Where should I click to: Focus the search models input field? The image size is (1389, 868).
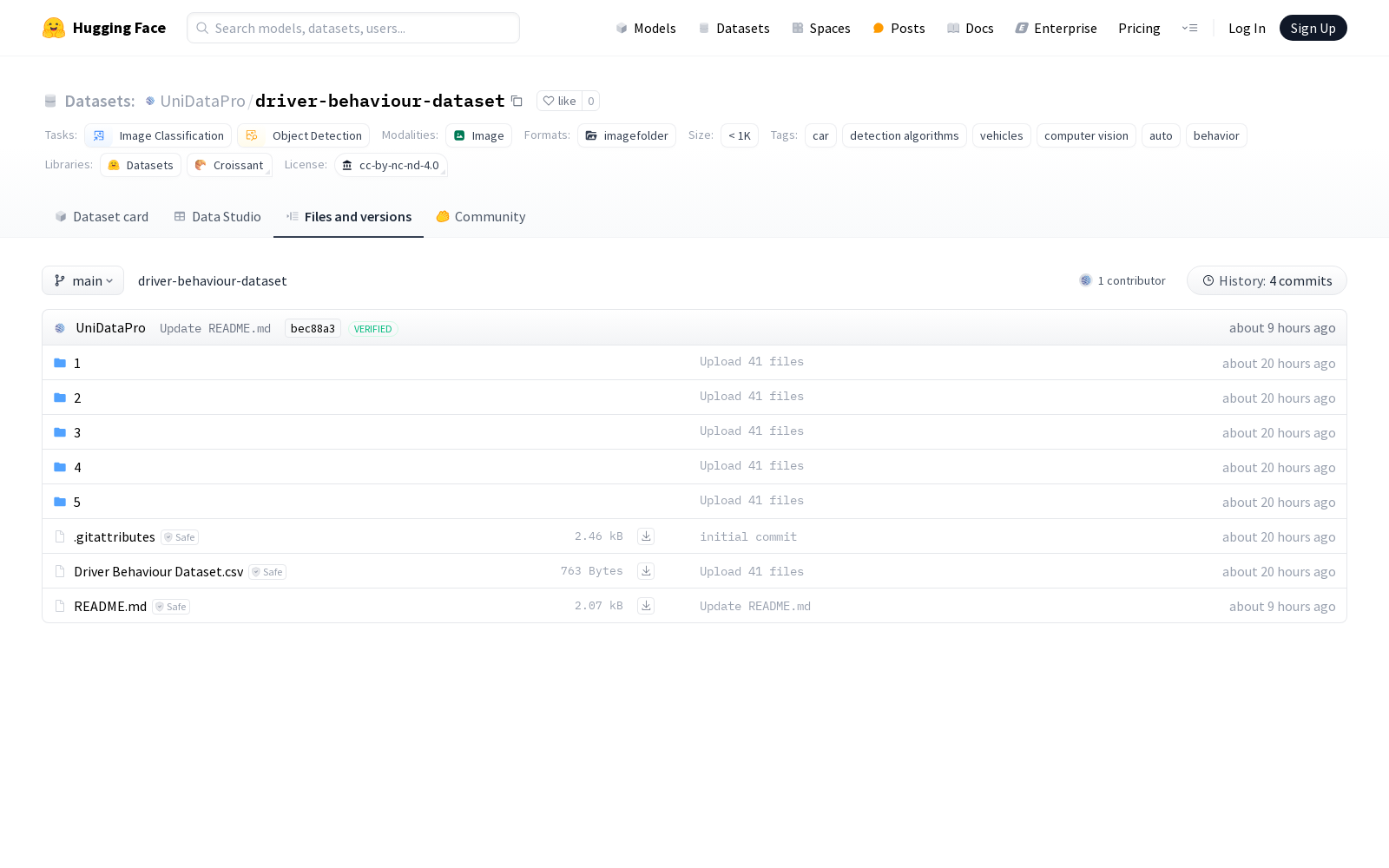365,28
